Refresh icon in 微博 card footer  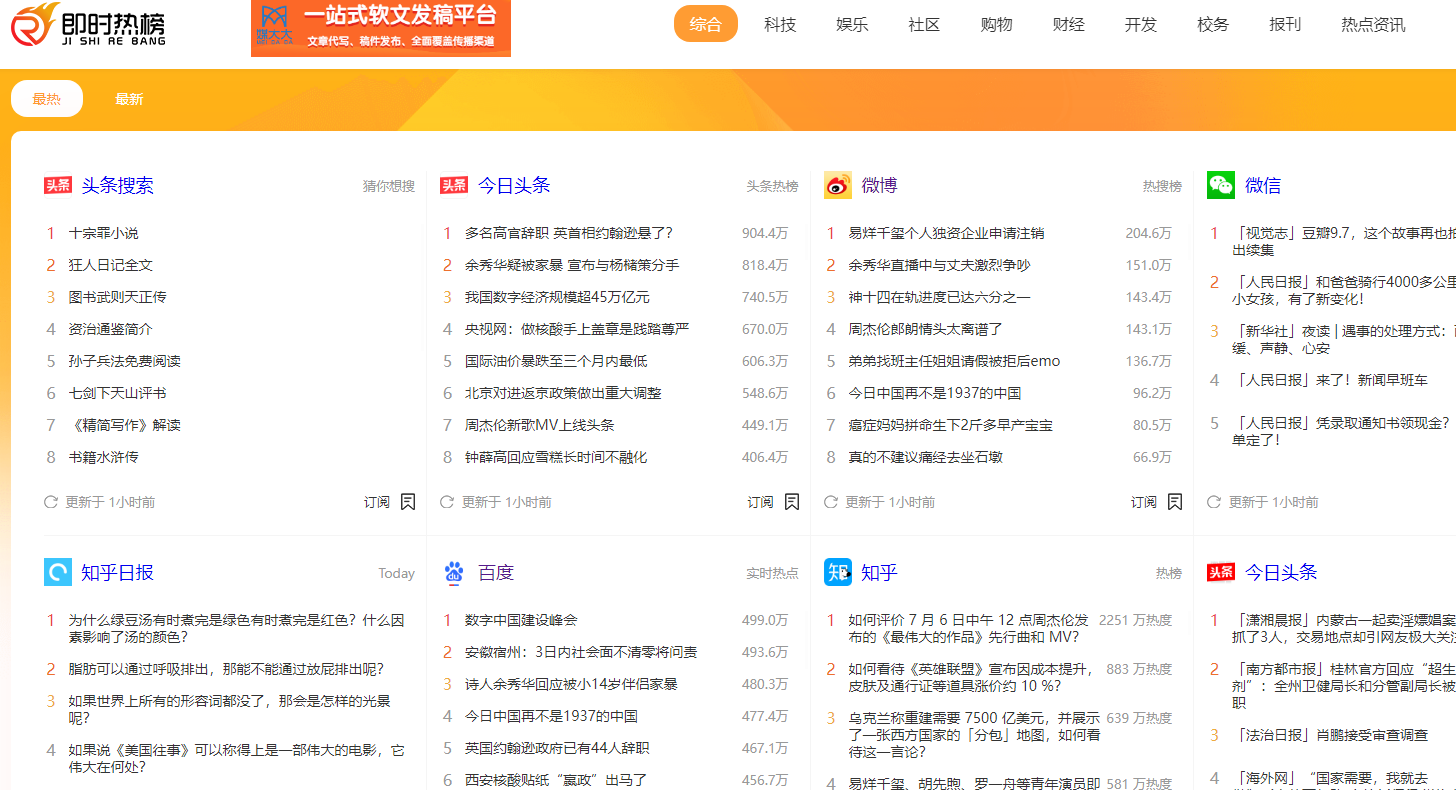[831, 502]
